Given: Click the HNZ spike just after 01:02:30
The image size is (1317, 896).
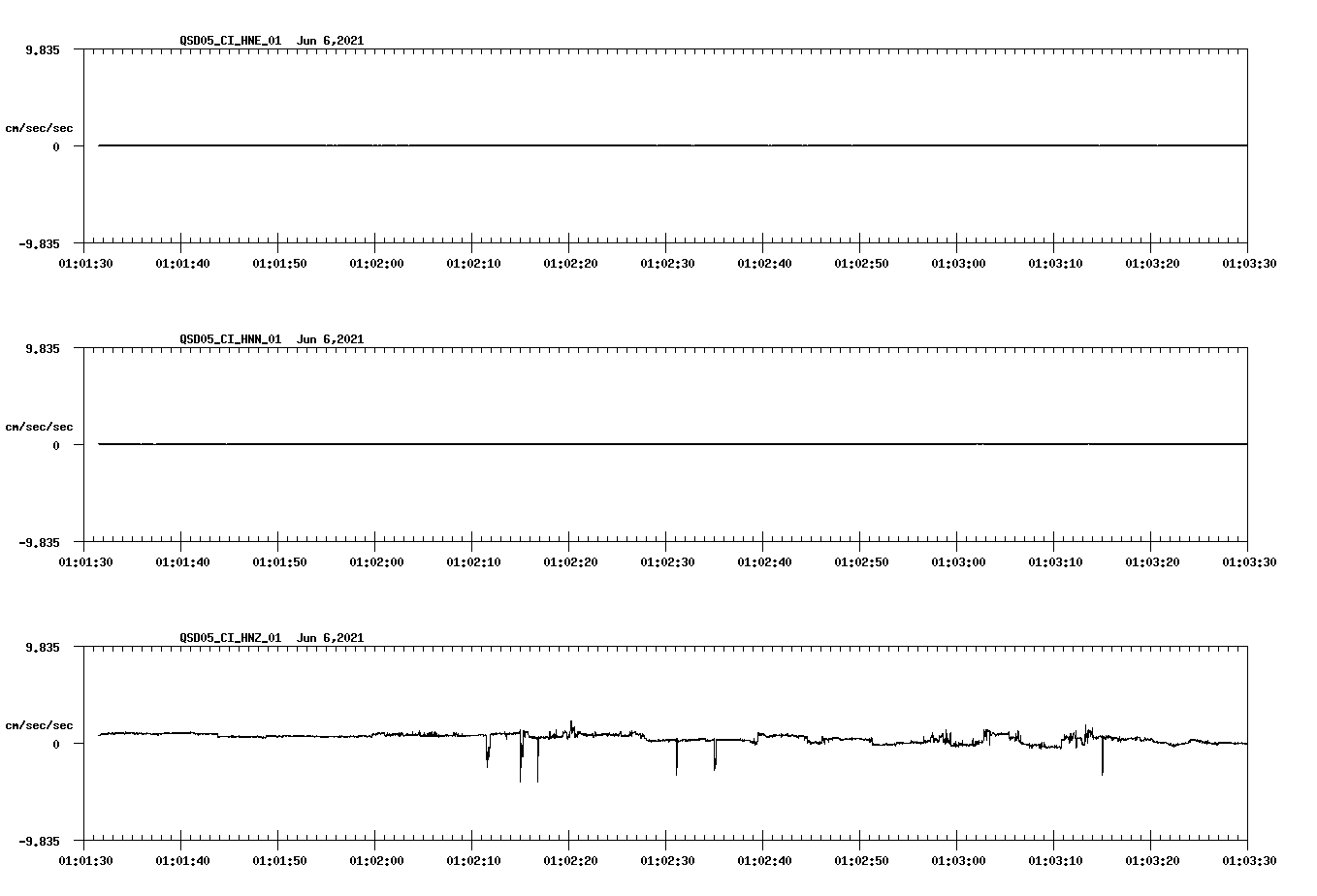Looking at the screenshot, I should (677, 757).
